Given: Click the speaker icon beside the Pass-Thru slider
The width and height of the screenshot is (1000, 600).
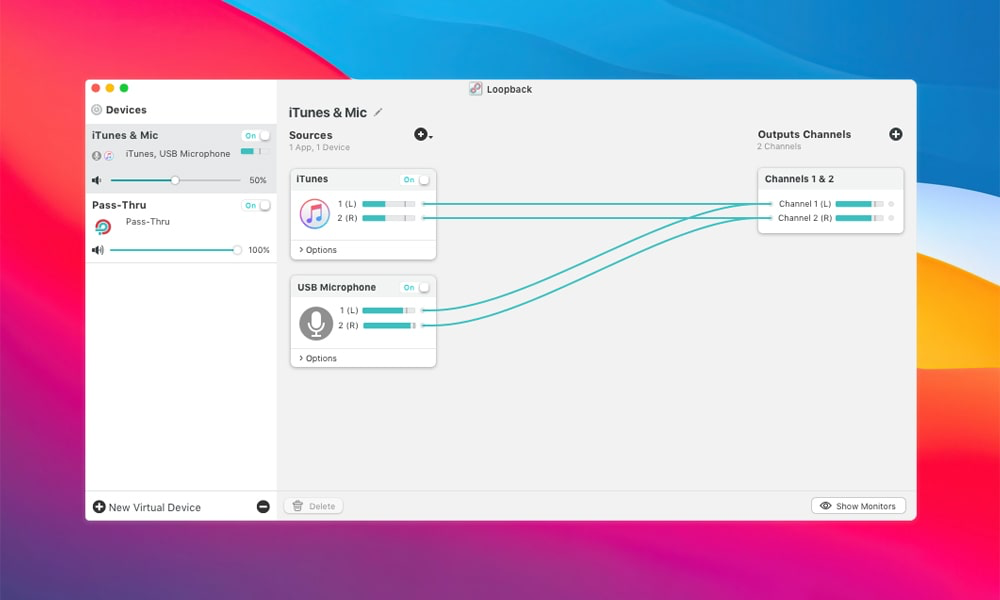Looking at the screenshot, I should click(x=99, y=250).
